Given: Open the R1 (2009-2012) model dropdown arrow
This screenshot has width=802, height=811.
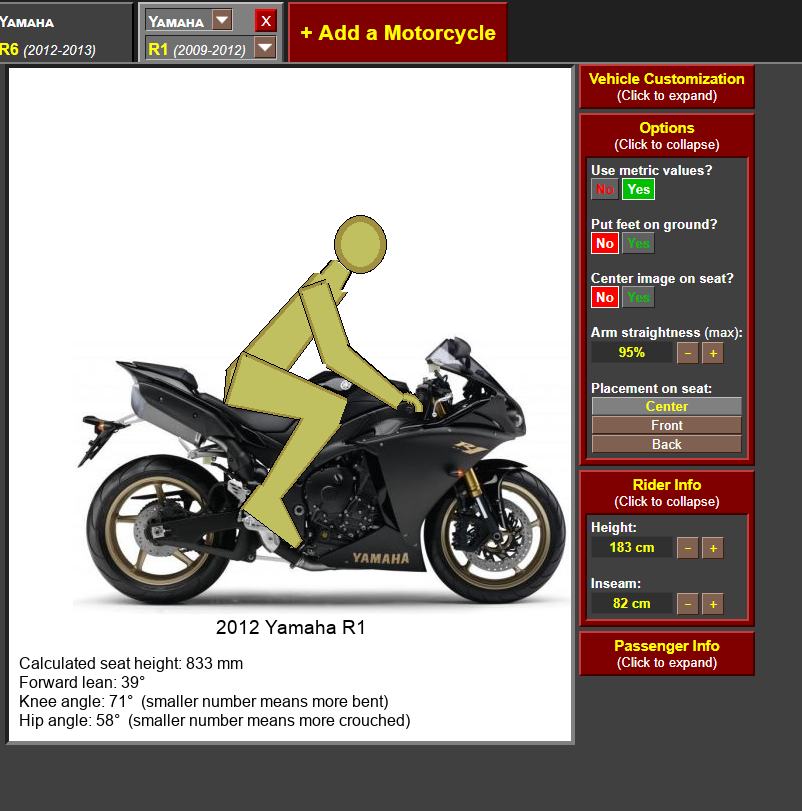Looking at the screenshot, I should pos(265,48).
